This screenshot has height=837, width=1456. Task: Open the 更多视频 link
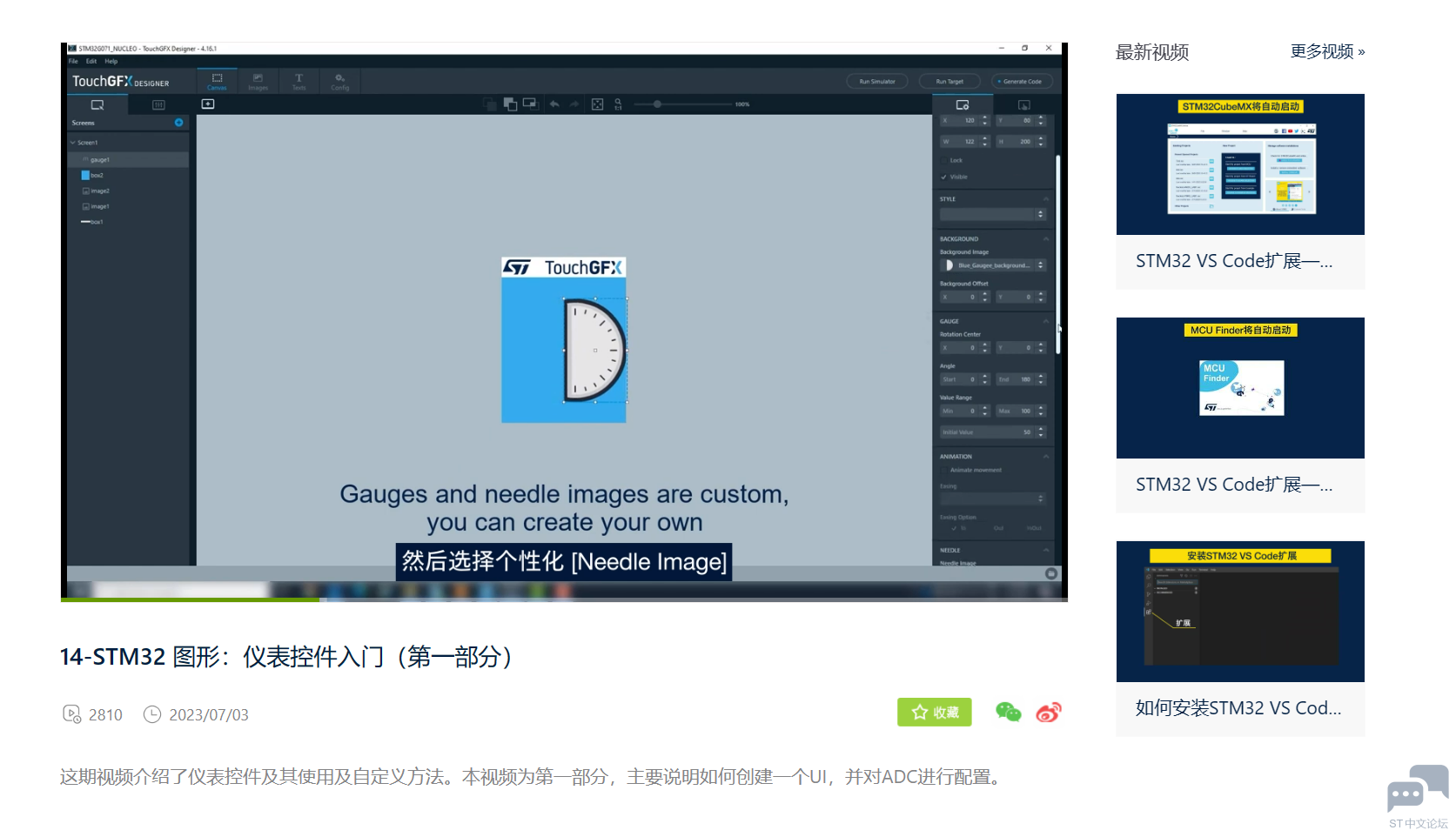click(x=1327, y=51)
